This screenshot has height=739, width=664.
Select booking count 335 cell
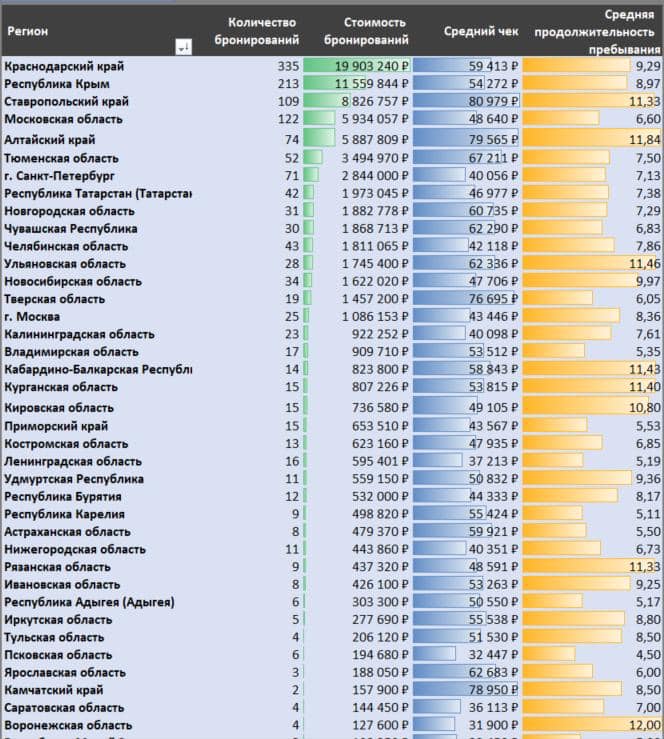click(x=288, y=66)
